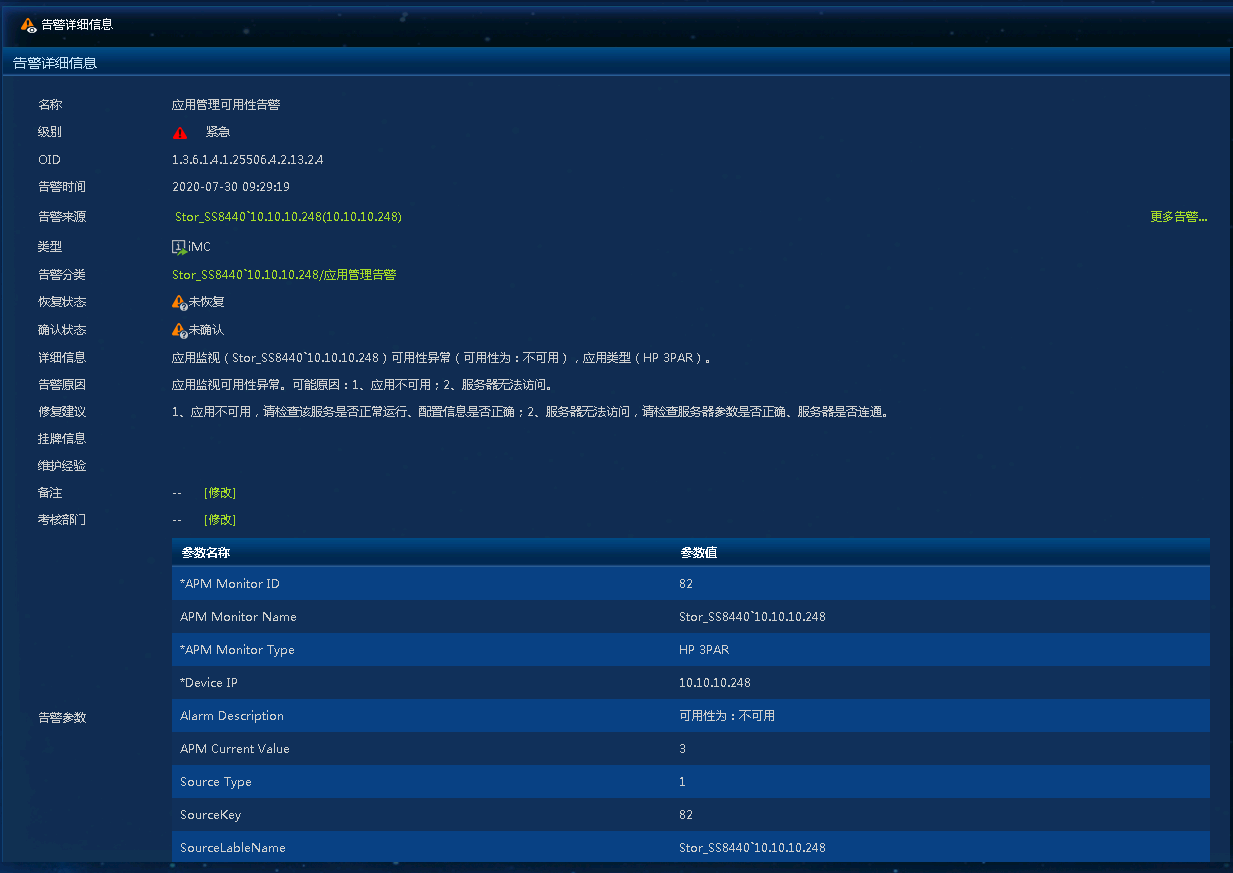Select the *APM Monitor Type parameter label
Screen dimensions: 1233x873
coord(237,650)
